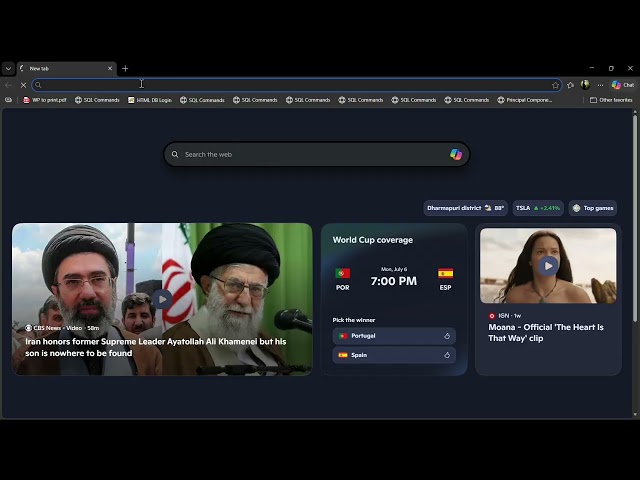Open the Copilot Chat sidebar button
Viewport: 640px width, 480px height.
pyautogui.click(x=623, y=85)
